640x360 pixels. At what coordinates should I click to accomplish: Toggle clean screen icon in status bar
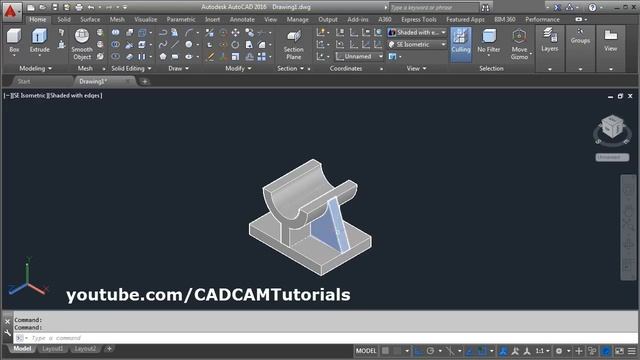[619, 351]
